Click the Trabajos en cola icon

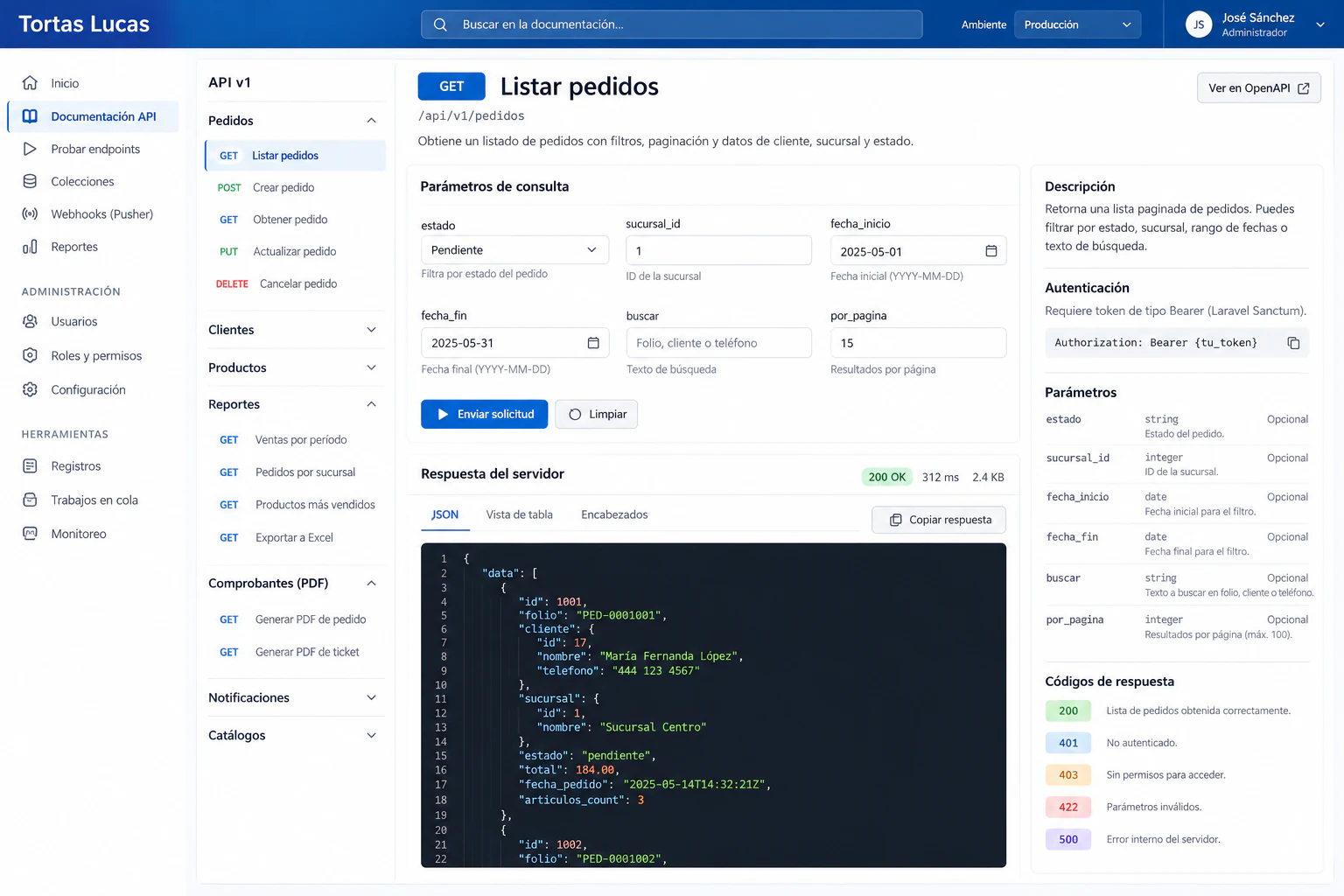tap(30, 500)
